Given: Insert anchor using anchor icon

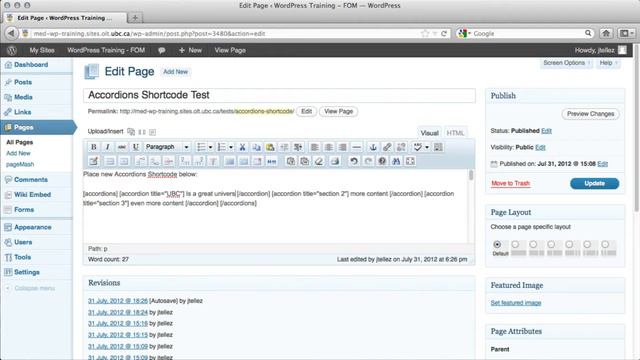Looking at the screenshot, I should click(373, 147).
